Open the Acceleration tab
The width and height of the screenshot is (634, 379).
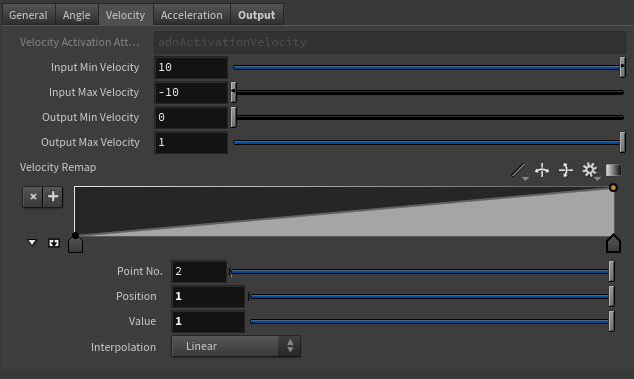192,15
